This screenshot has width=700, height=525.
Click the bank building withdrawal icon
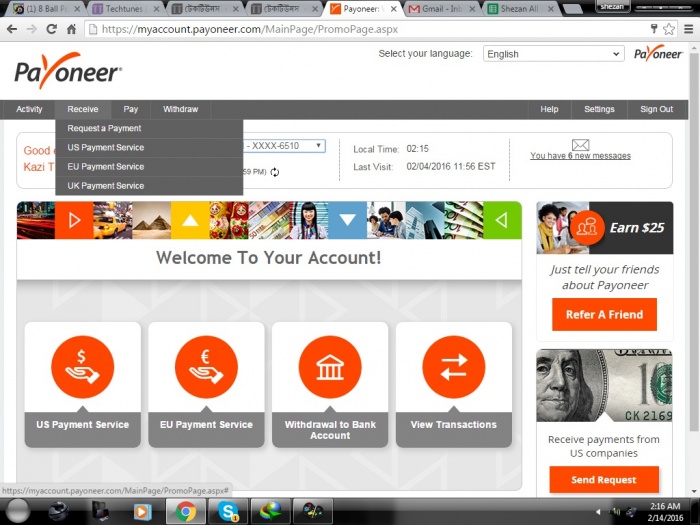pyautogui.click(x=330, y=367)
